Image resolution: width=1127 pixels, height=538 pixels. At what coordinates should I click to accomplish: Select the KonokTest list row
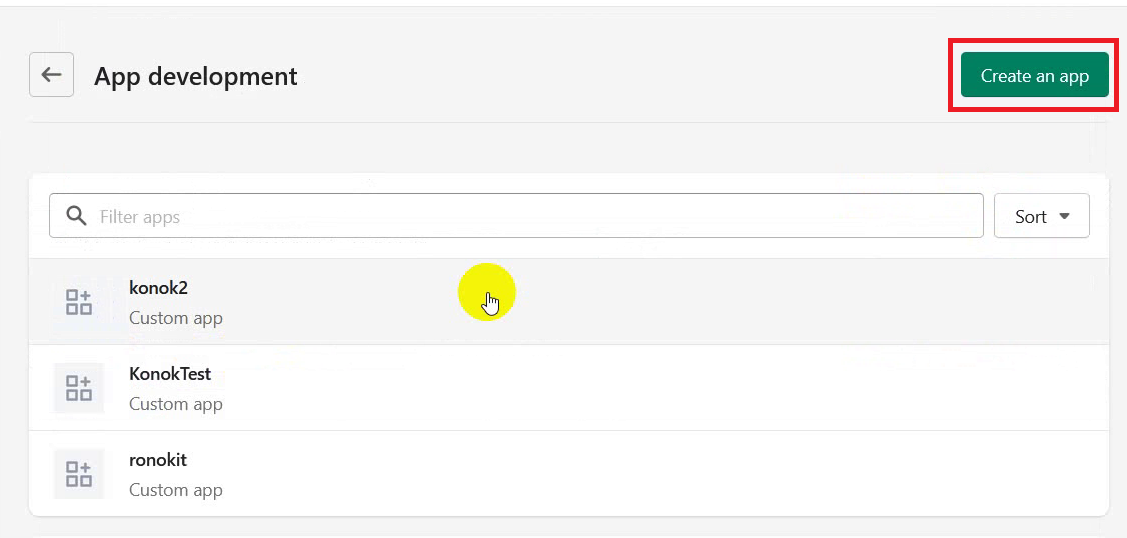569,388
